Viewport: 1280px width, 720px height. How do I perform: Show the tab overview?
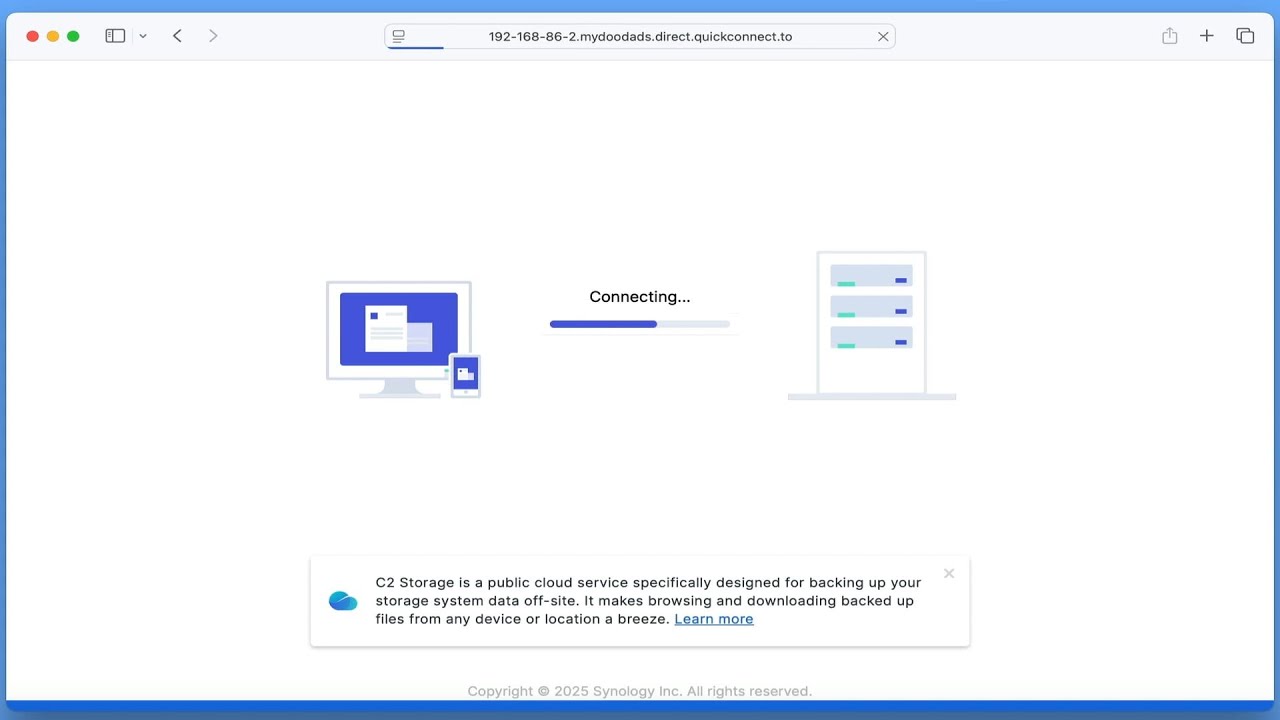(x=1245, y=36)
